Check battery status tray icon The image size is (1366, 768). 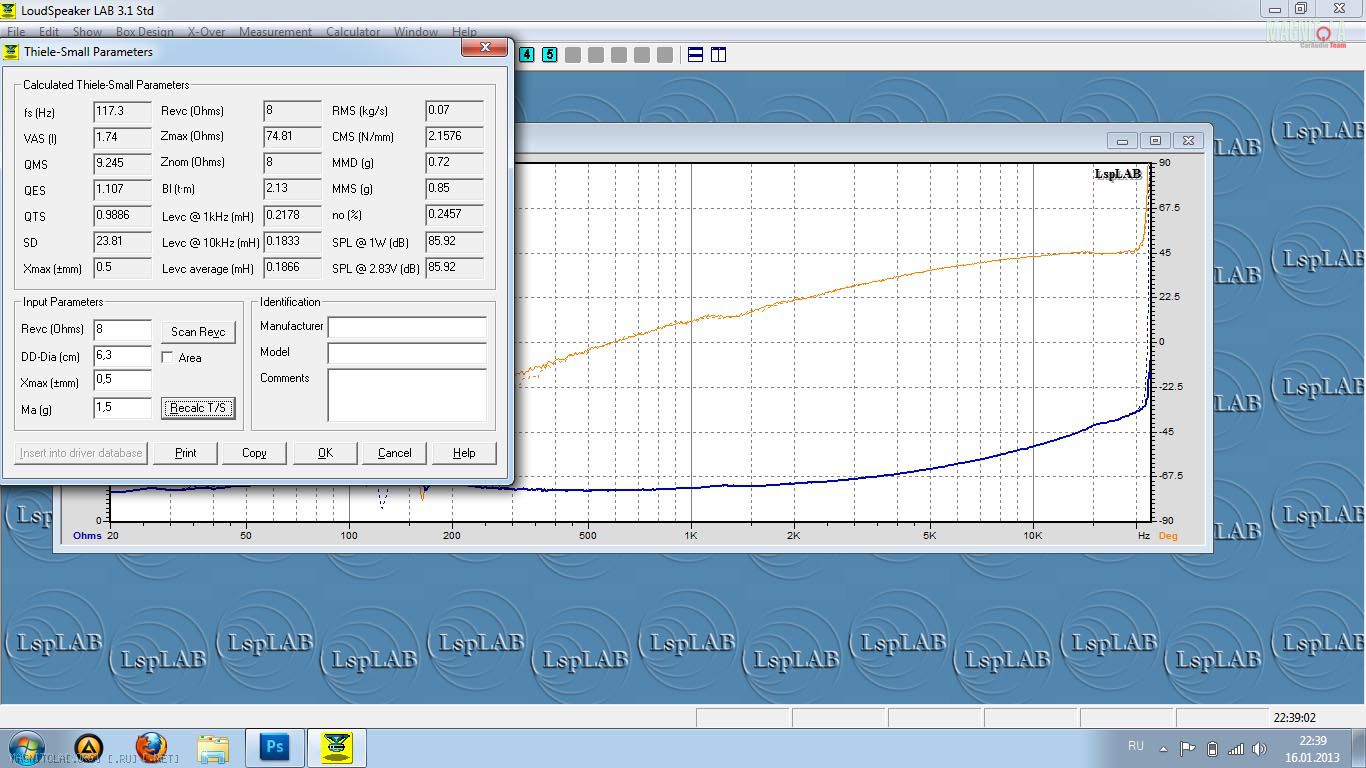[1213, 748]
